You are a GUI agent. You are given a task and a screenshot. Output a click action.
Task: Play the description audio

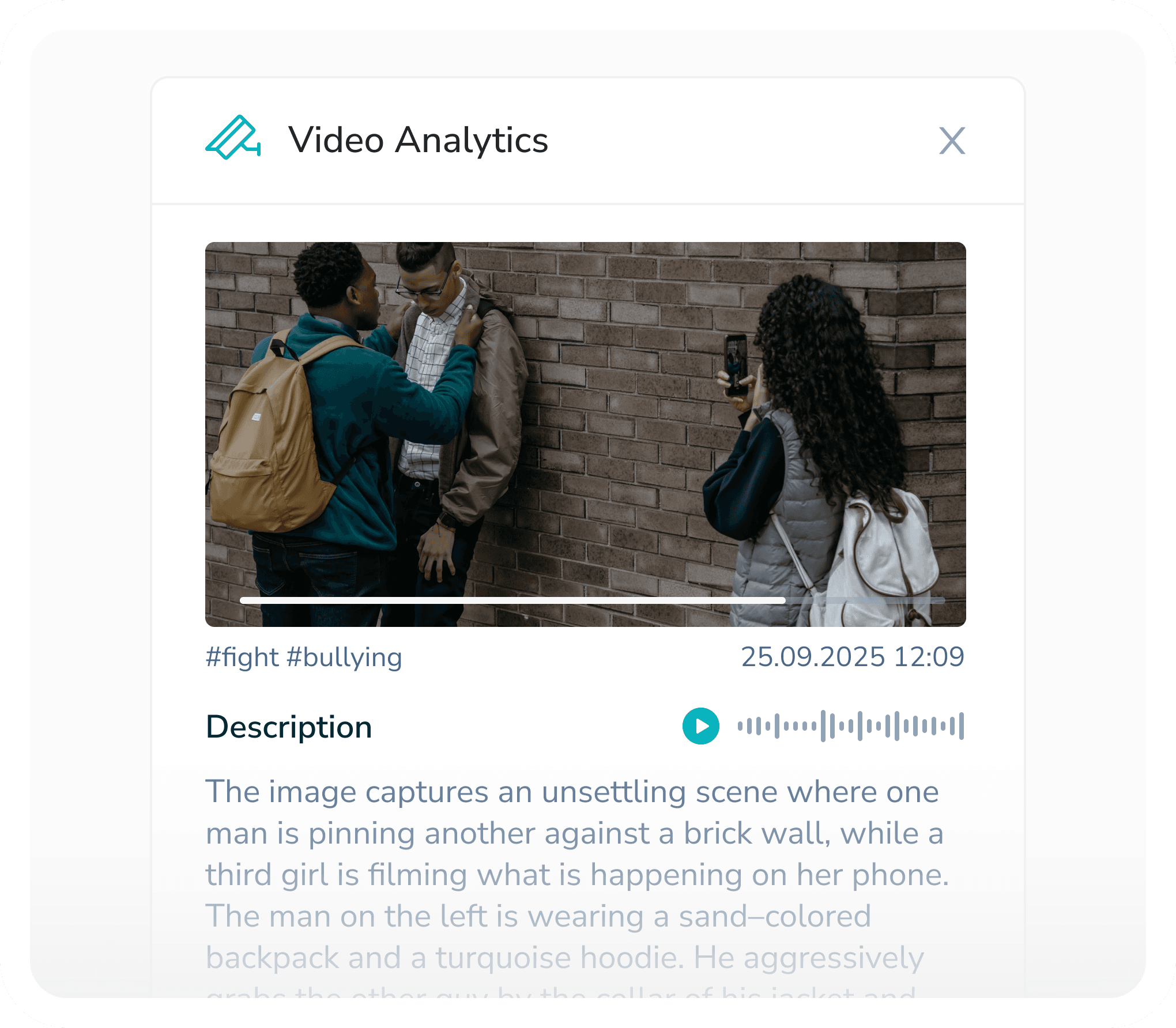click(x=700, y=726)
